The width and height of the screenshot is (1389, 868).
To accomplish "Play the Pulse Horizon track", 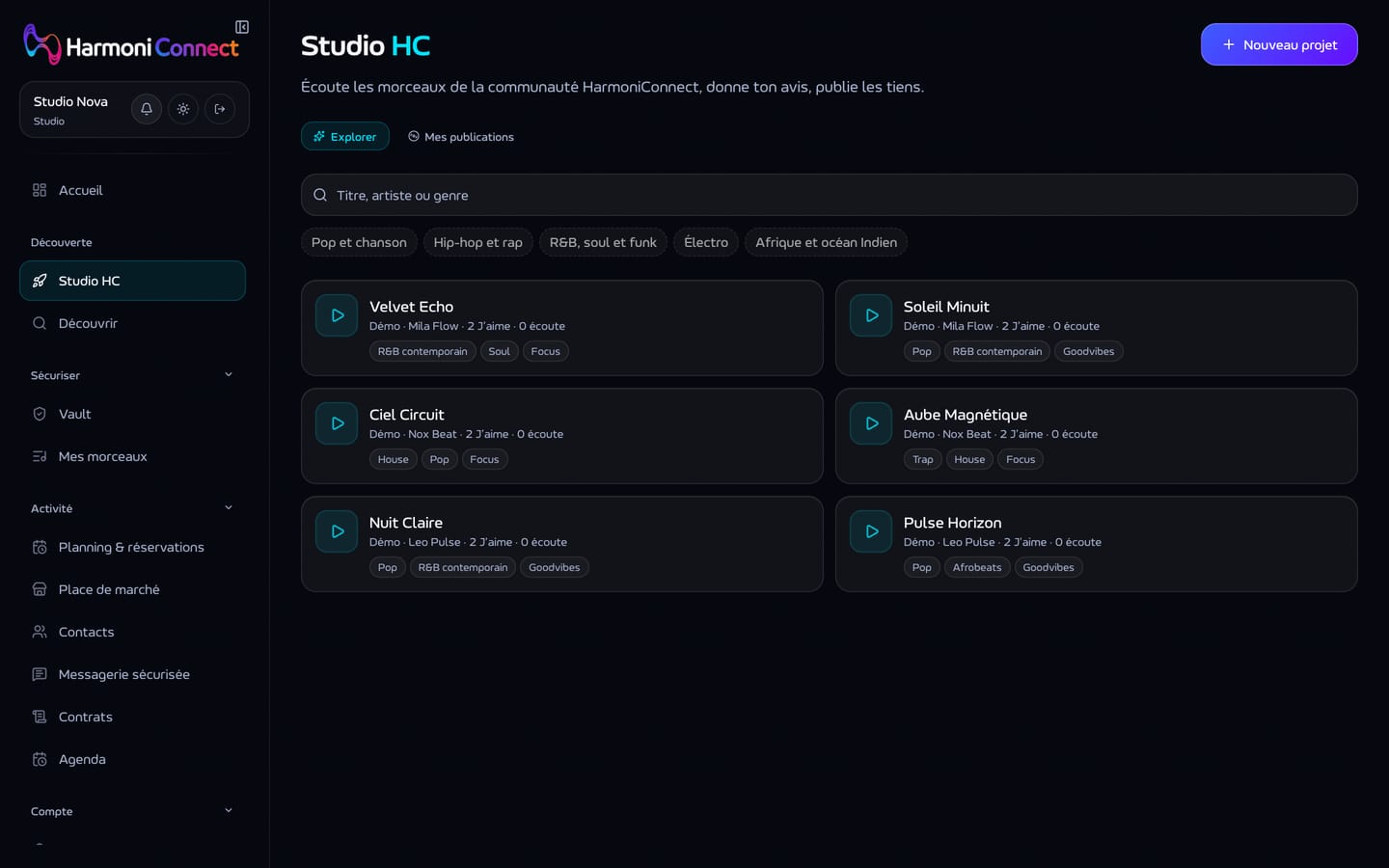I will 871,531.
